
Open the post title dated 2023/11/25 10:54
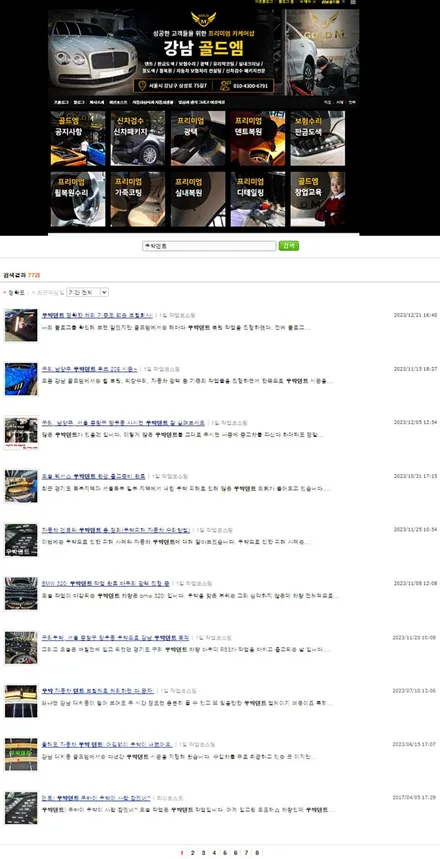(x=116, y=530)
